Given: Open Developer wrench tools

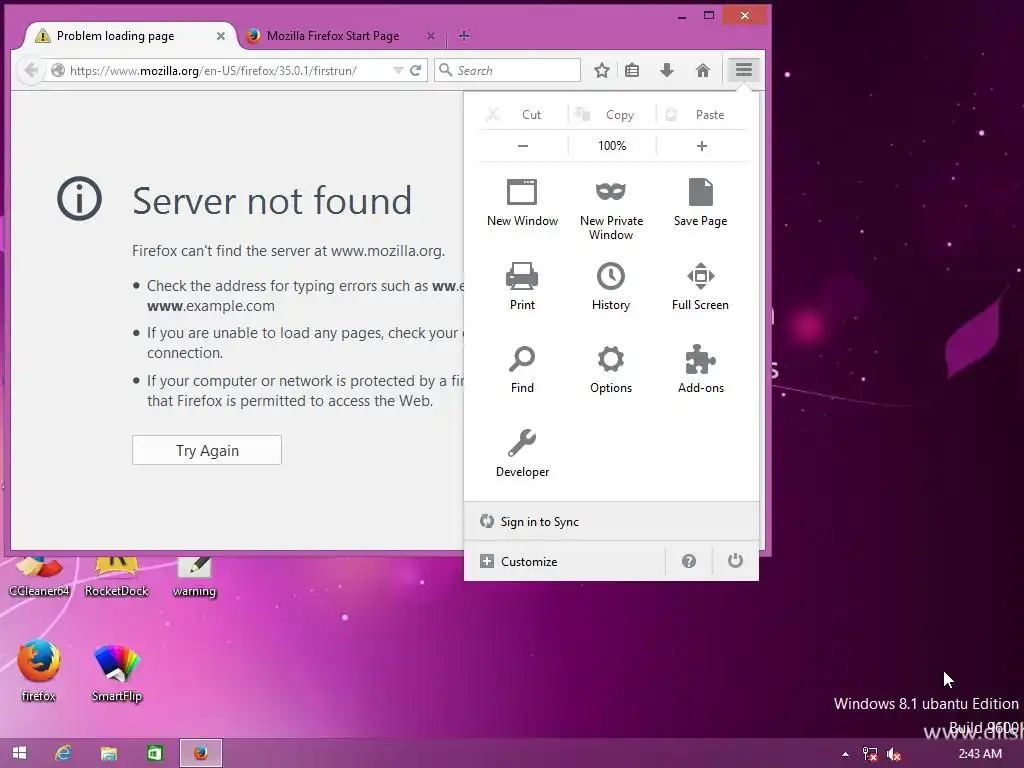Looking at the screenshot, I should 522,453.
